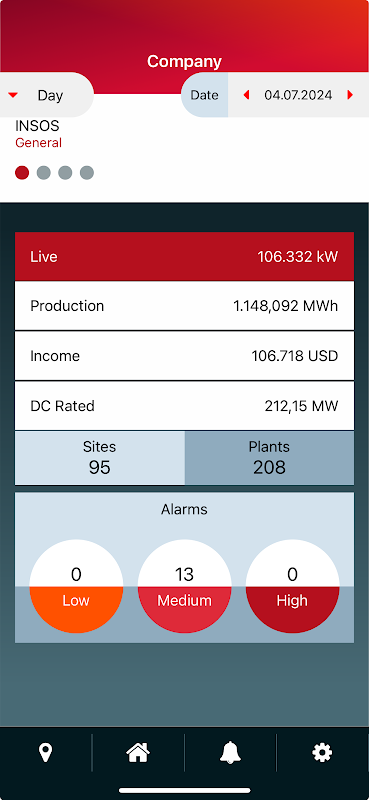Open the Day period dropdown

[x=46, y=95]
